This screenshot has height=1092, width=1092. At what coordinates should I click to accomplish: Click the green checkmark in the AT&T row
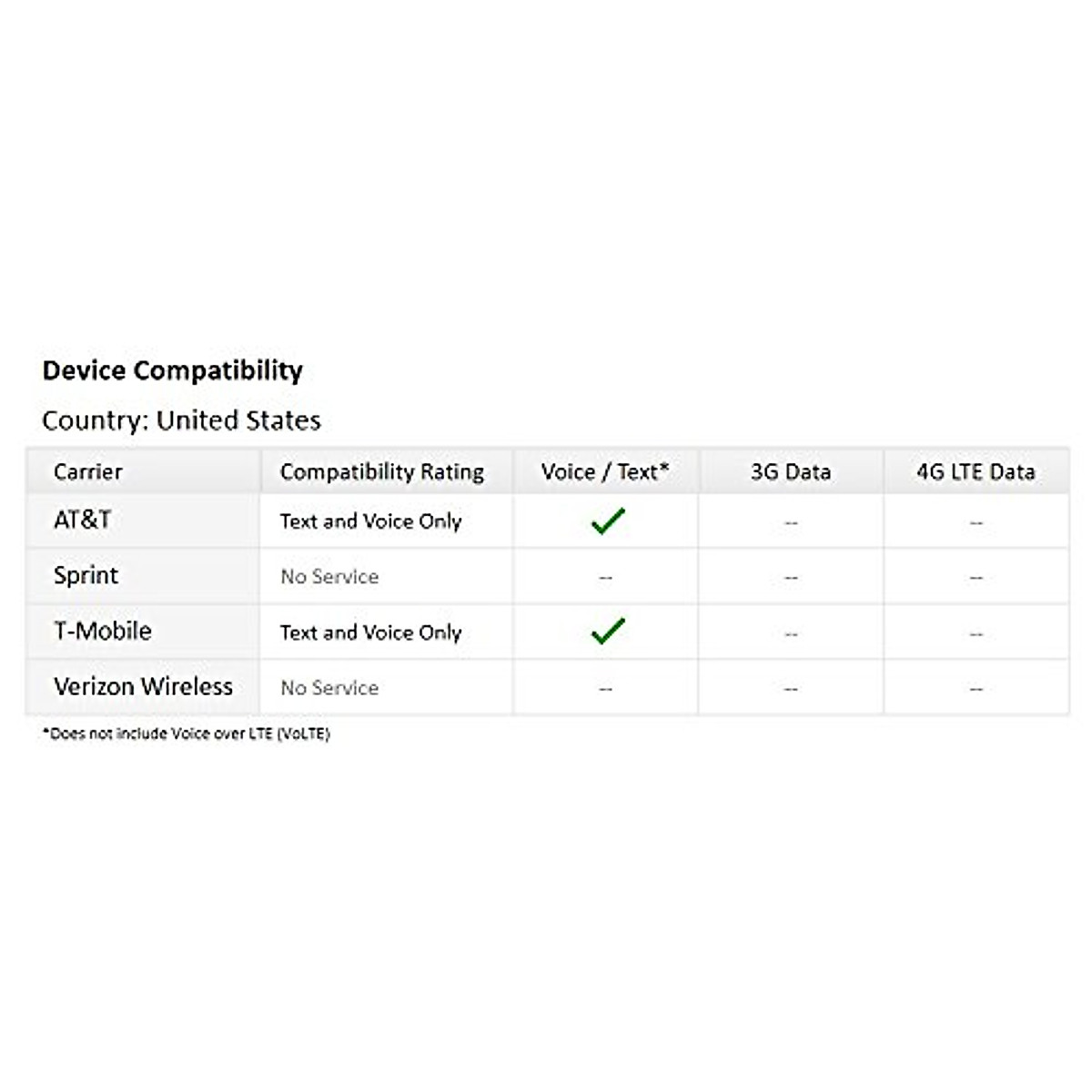click(x=607, y=521)
